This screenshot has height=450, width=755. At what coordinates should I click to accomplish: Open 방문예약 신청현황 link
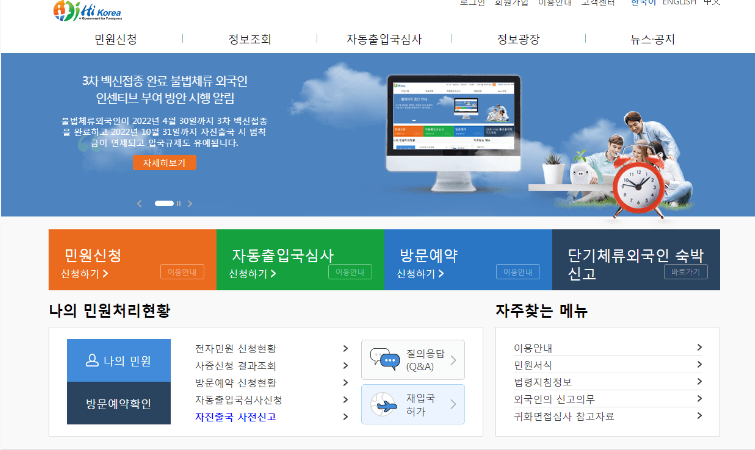point(235,383)
